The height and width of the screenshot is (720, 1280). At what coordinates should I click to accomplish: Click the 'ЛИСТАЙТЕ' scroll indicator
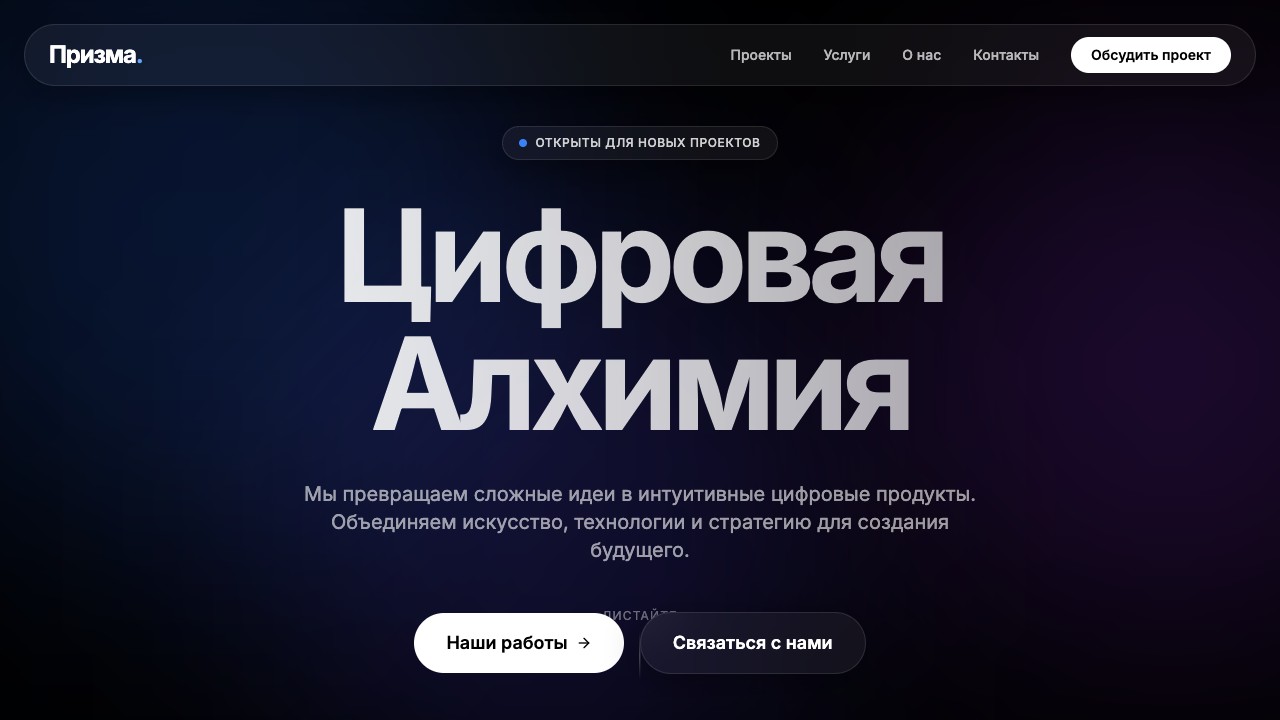click(x=640, y=615)
